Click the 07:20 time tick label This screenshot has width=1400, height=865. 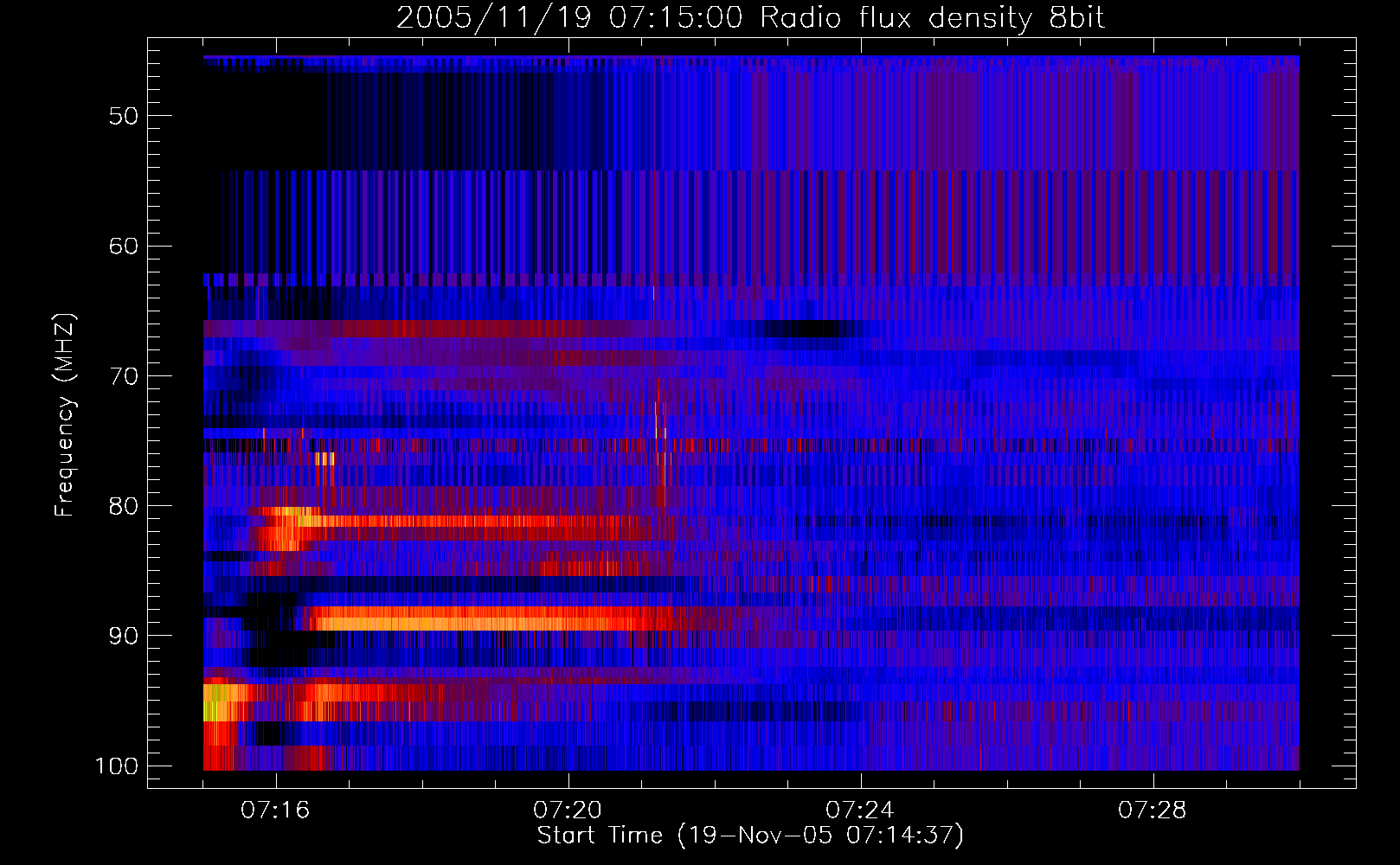[x=568, y=811]
